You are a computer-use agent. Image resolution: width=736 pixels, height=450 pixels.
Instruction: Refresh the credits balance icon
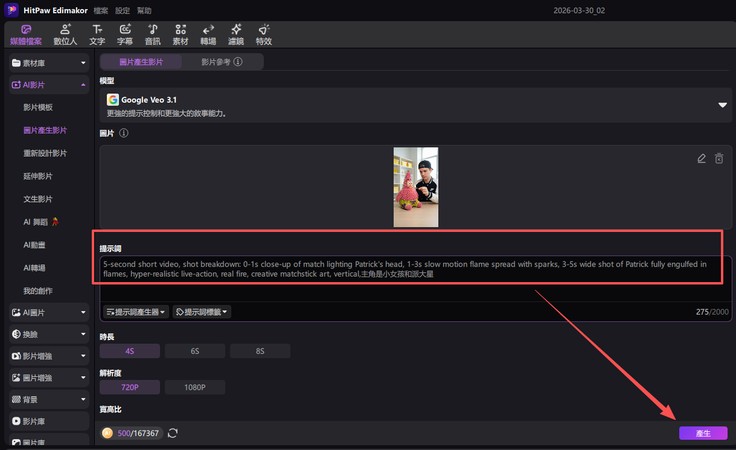pyautogui.click(x=173, y=433)
